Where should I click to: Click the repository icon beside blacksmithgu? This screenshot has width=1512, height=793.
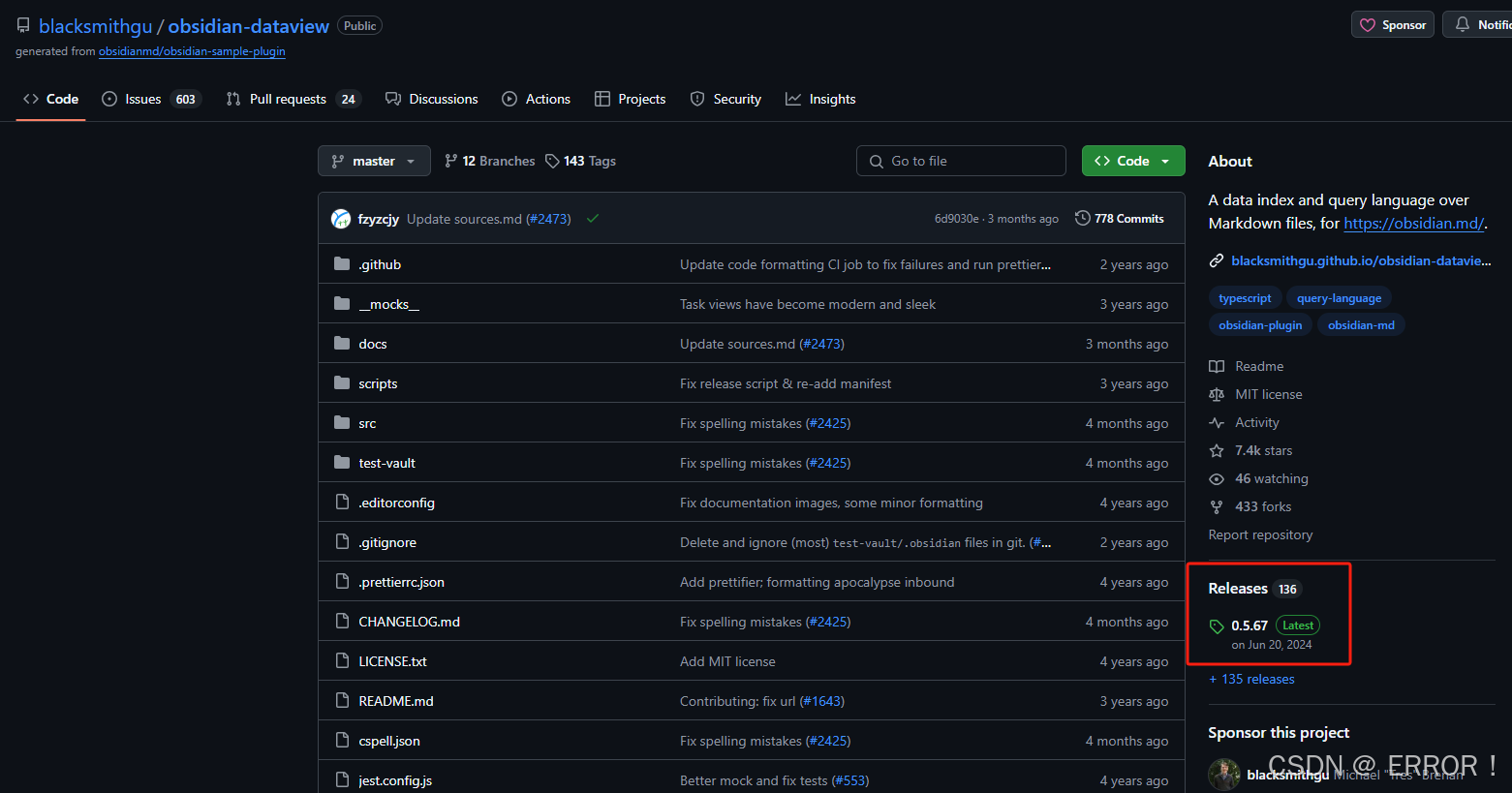(23, 26)
